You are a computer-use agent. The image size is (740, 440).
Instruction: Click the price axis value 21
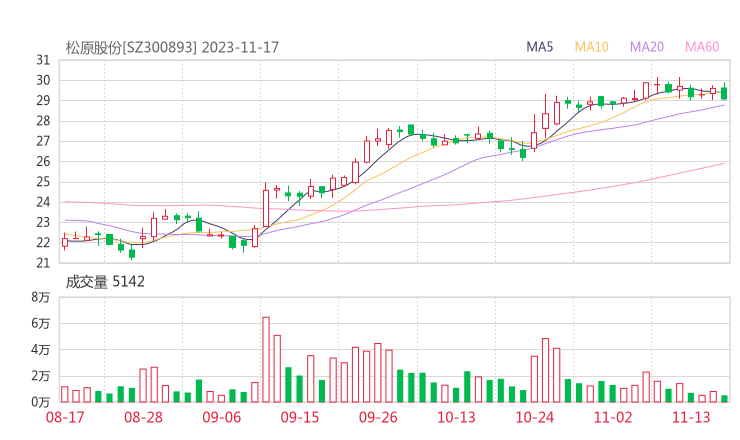click(x=43, y=263)
